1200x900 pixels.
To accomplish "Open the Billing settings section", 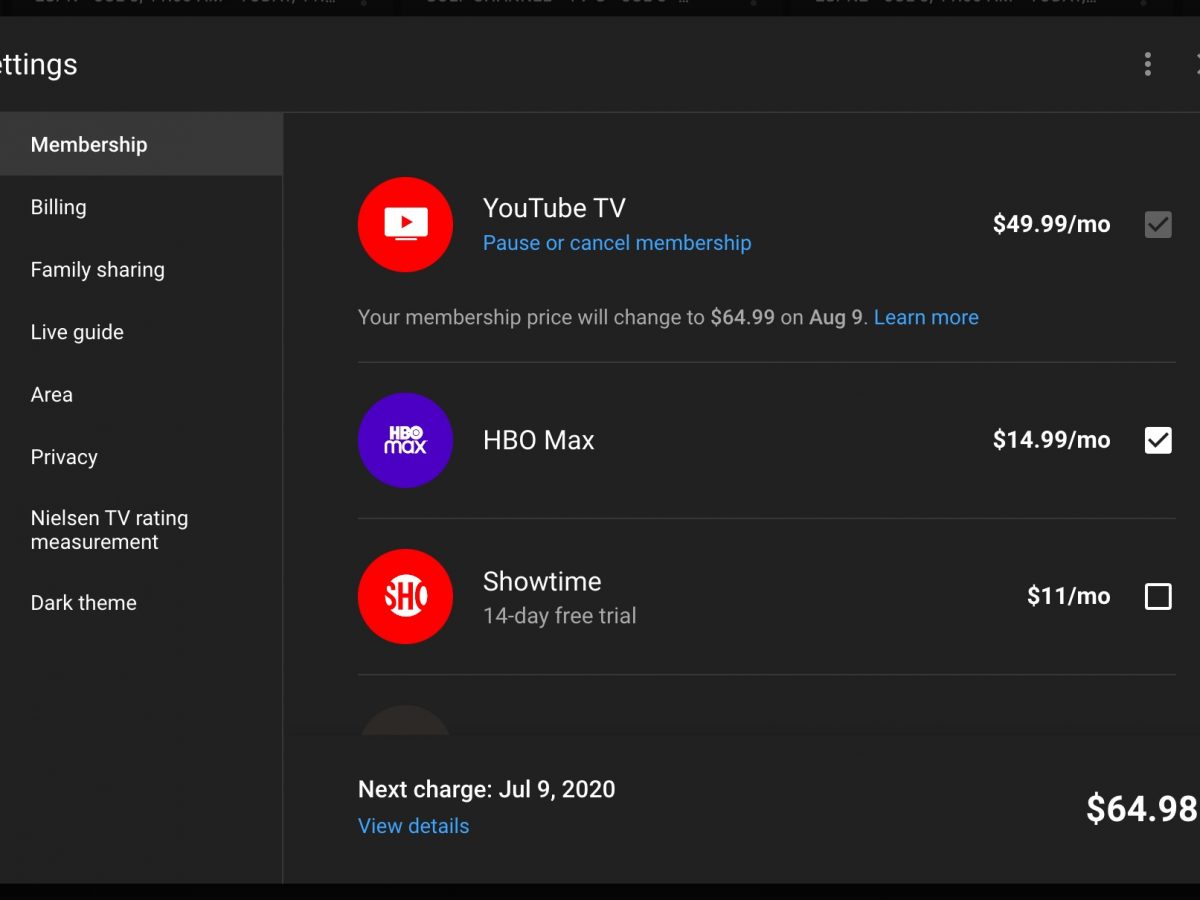I will (59, 207).
